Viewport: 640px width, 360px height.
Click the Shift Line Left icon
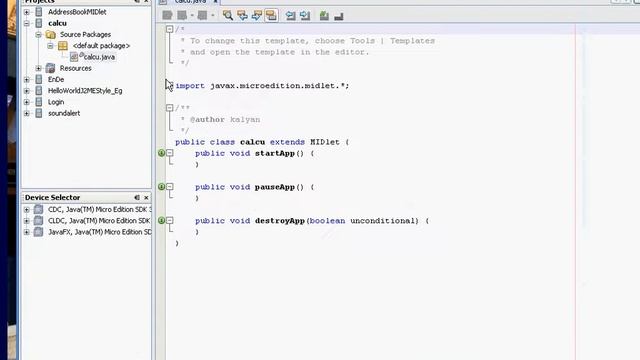[291, 16]
